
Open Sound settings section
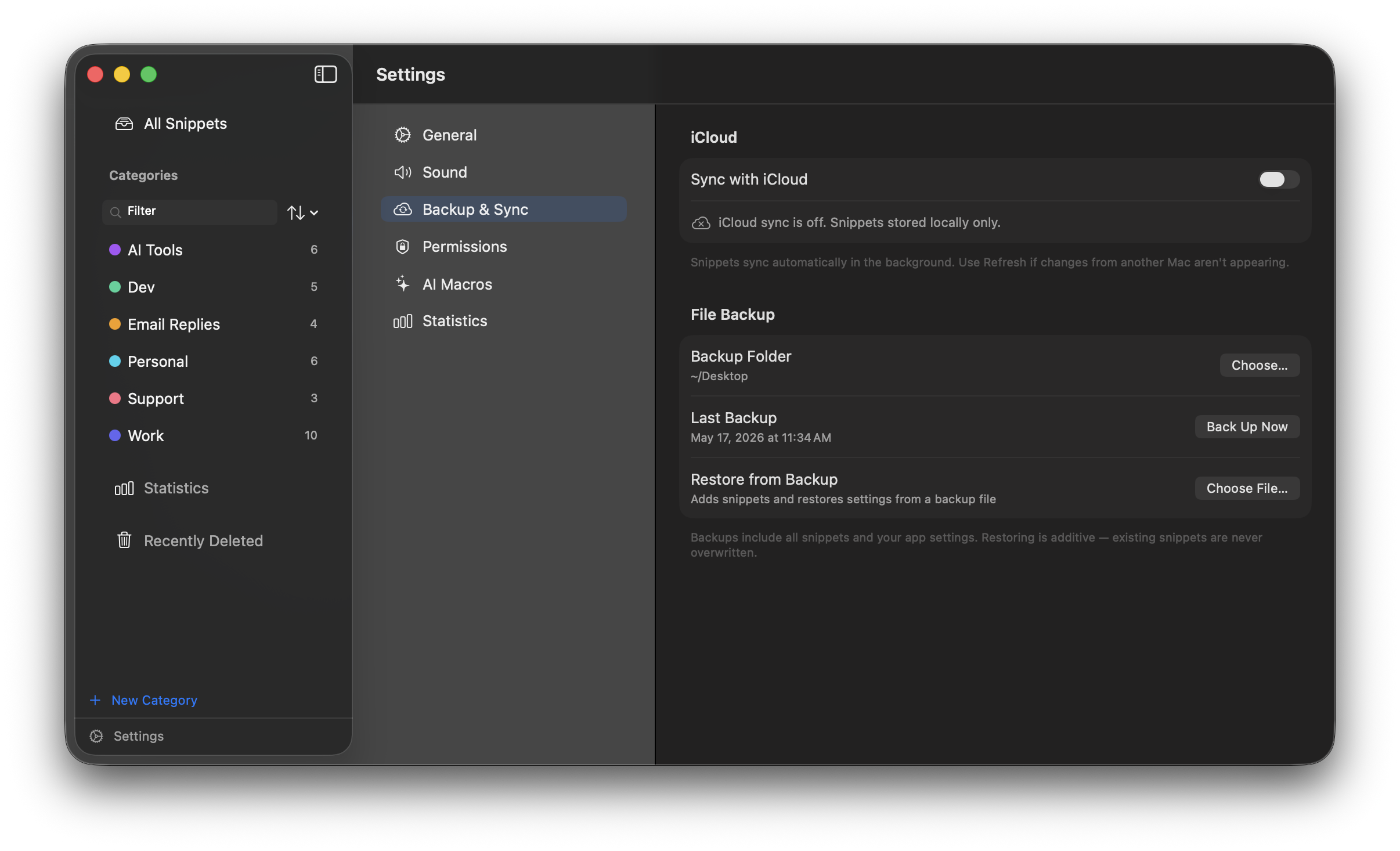(503, 172)
